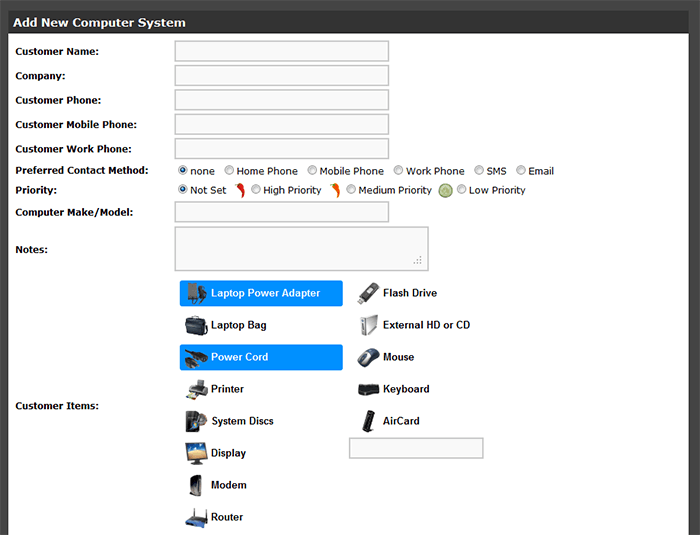Focus the Customer Name field
The height and width of the screenshot is (535, 700).
click(x=282, y=51)
